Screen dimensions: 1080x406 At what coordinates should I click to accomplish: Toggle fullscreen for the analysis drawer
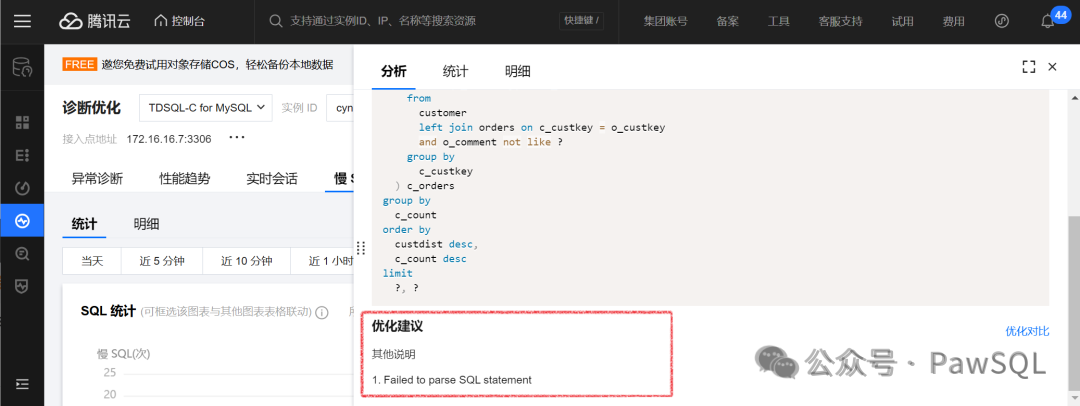pyautogui.click(x=1029, y=67)
